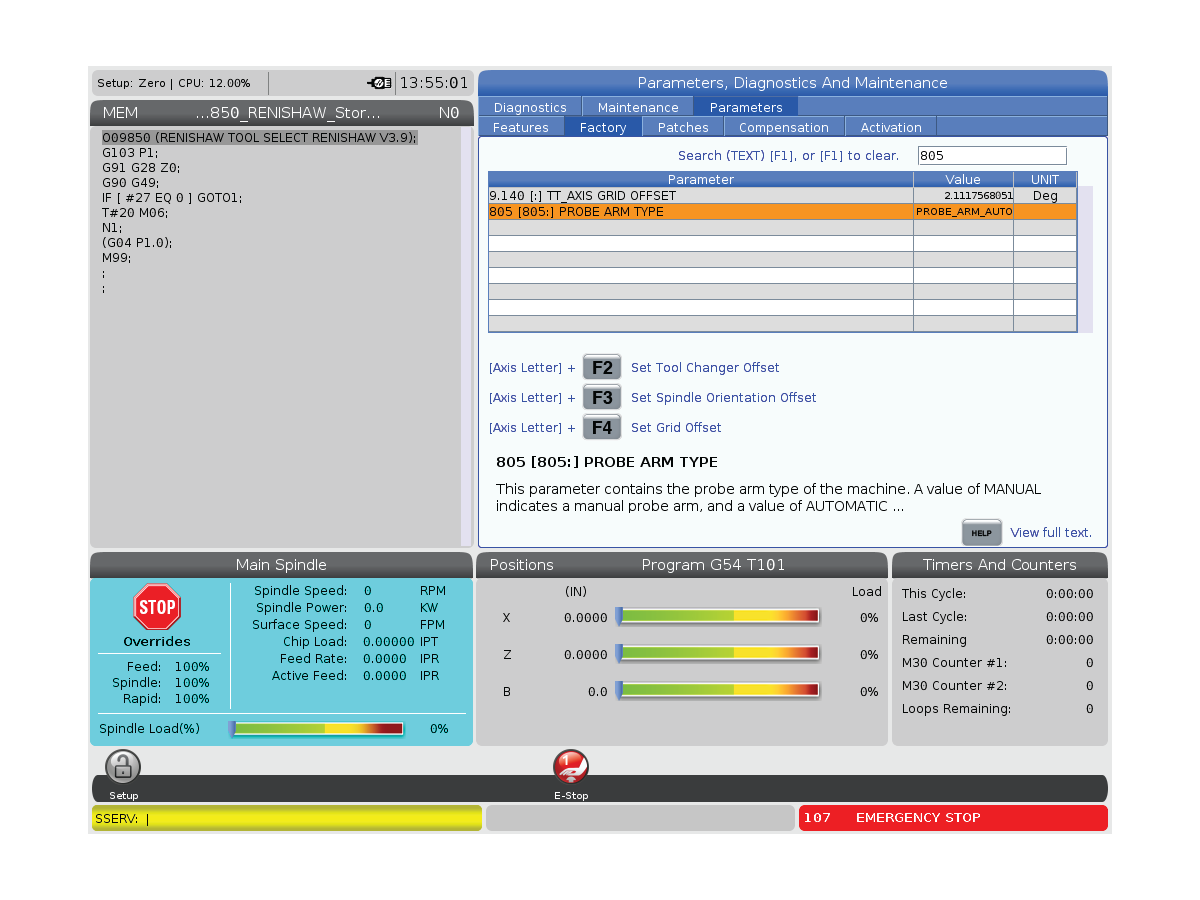Click the Setup lock icon

123,767
